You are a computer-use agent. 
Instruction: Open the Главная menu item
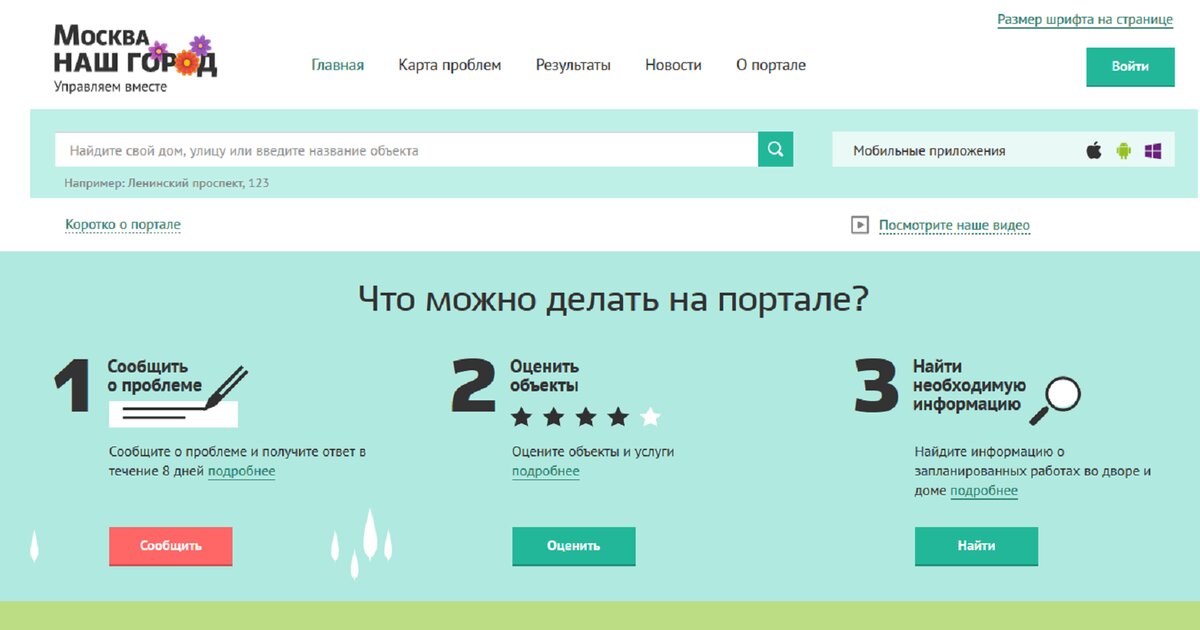(x=337, y=65)
